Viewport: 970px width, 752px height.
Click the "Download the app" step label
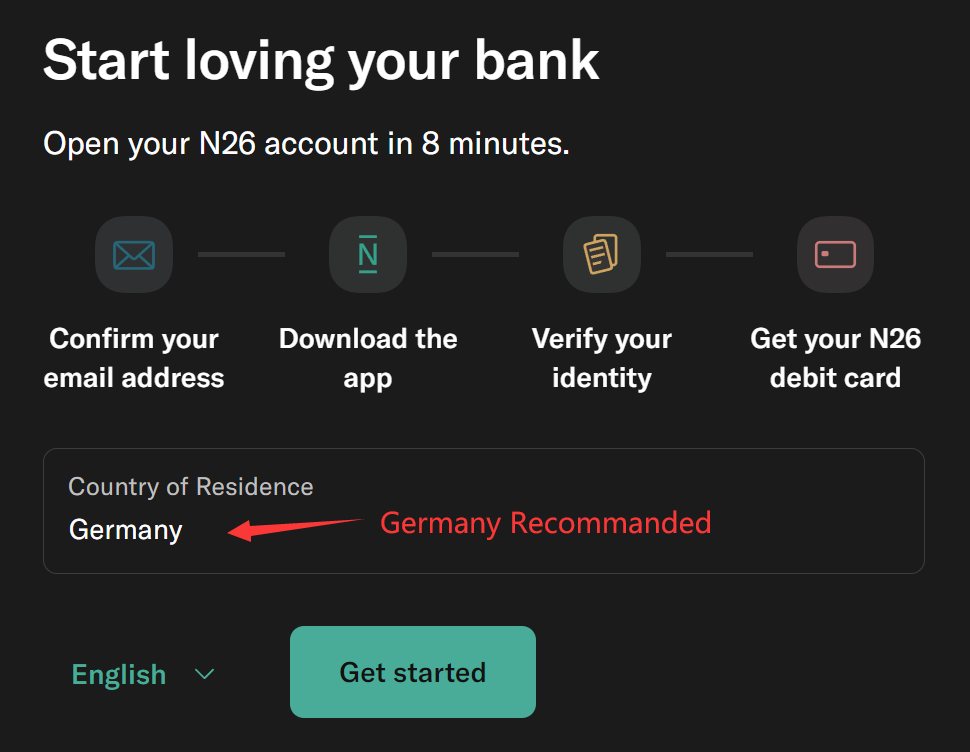[368, 358]
